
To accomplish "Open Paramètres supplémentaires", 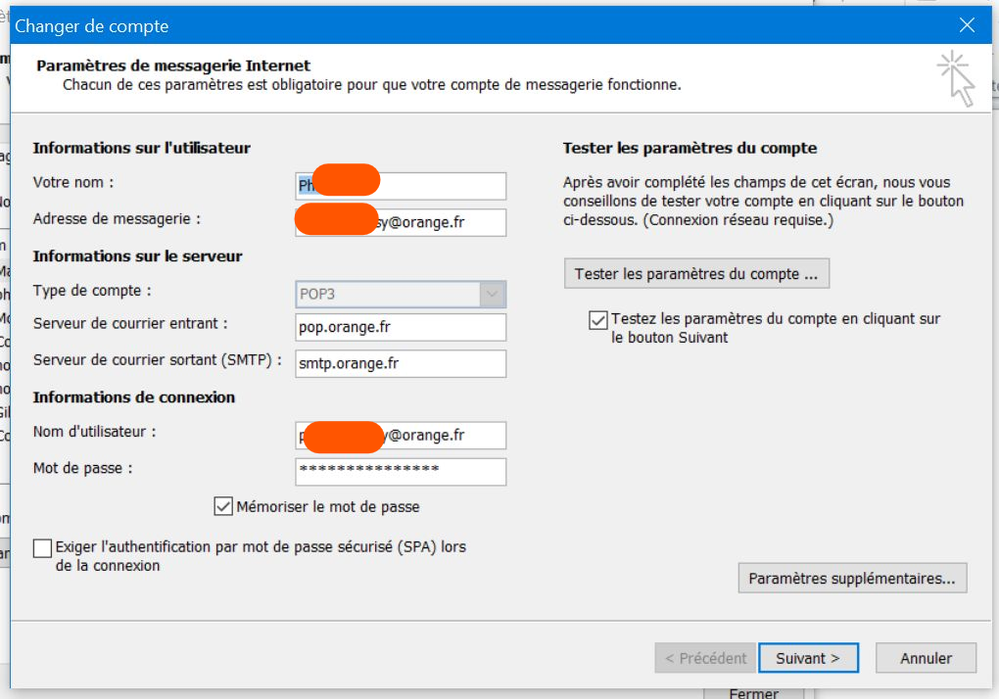I will point(851,578).
